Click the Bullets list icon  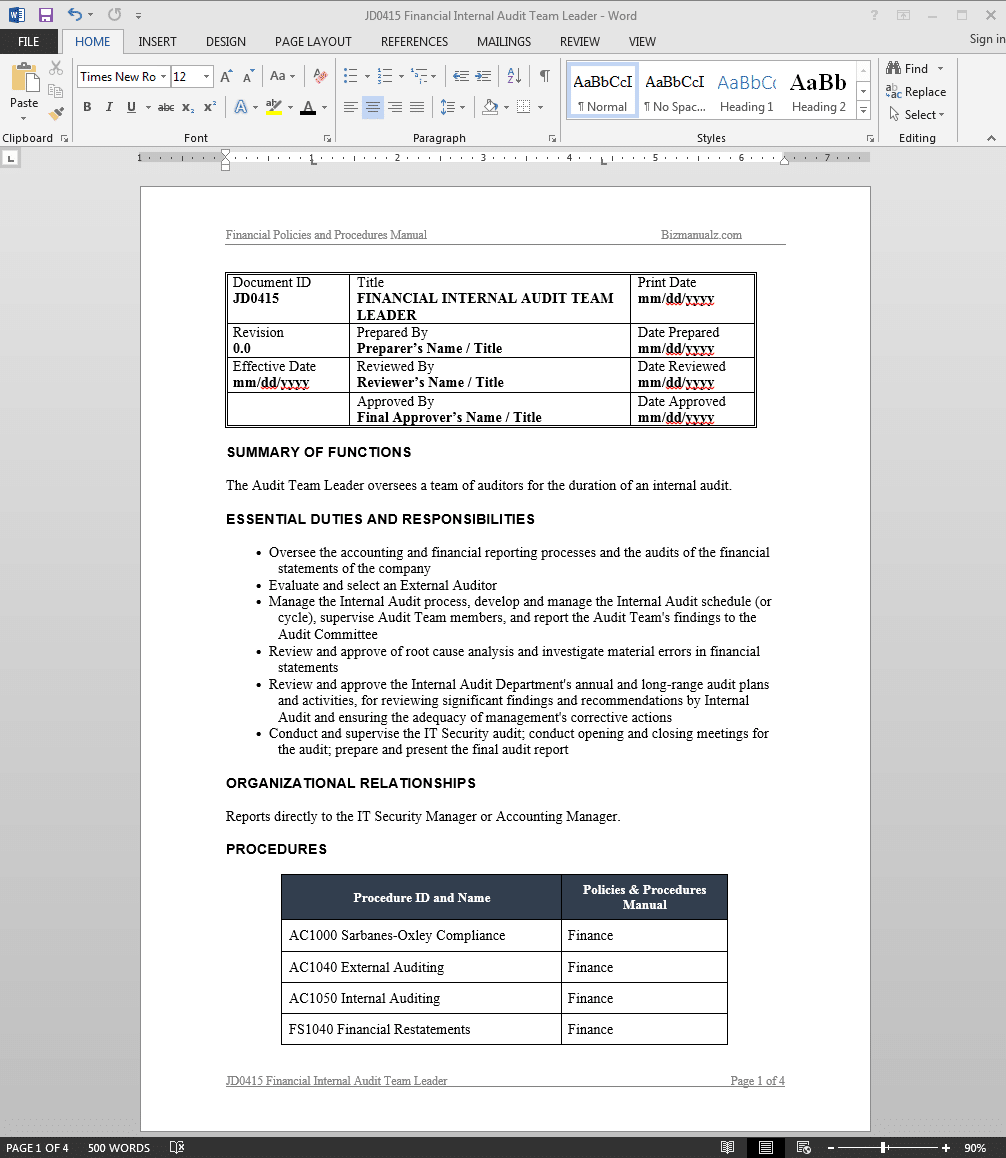(351, 76)
